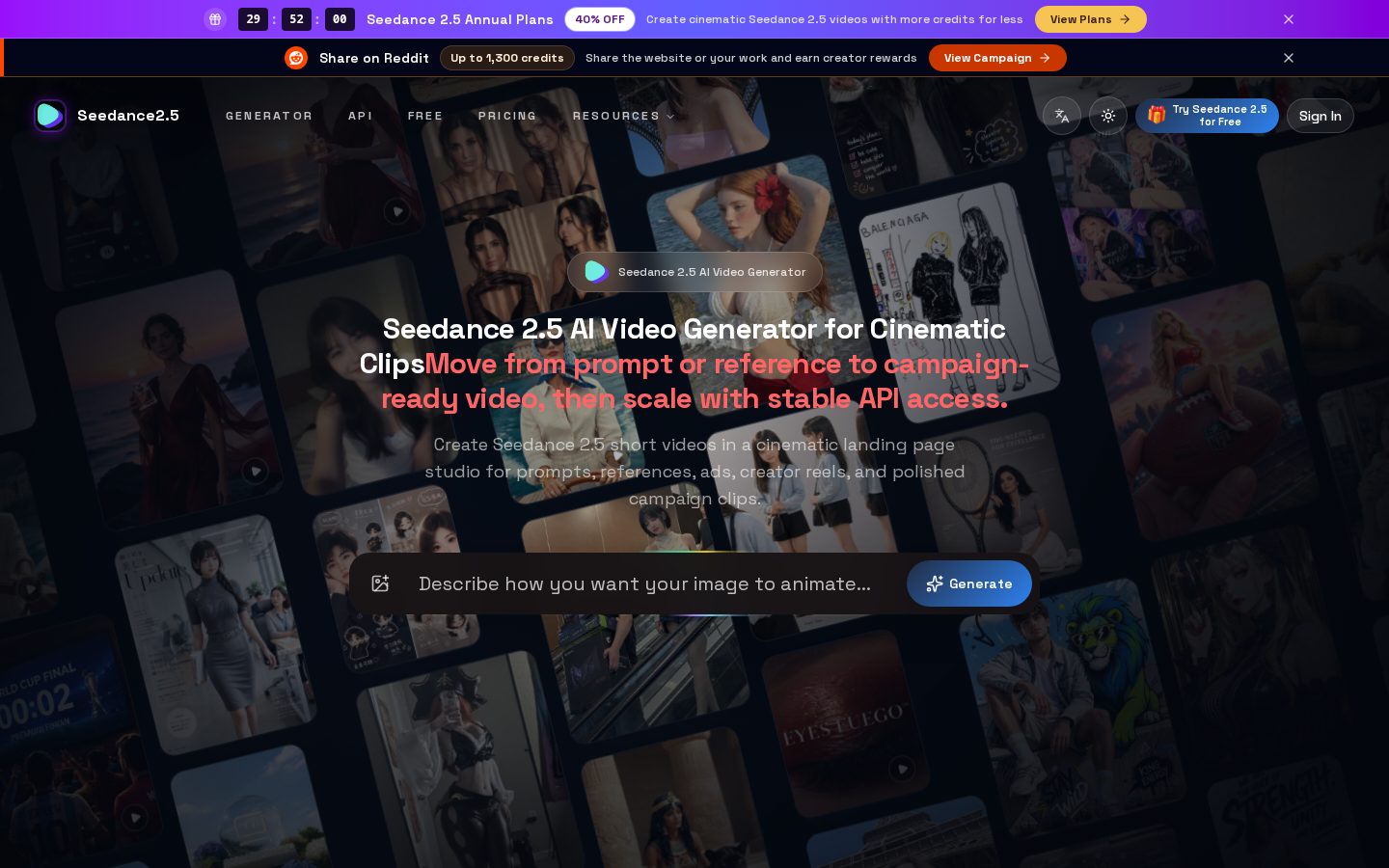1389x868 pixels.
Task: Click the Sign In button
Action: (1321, 116)
